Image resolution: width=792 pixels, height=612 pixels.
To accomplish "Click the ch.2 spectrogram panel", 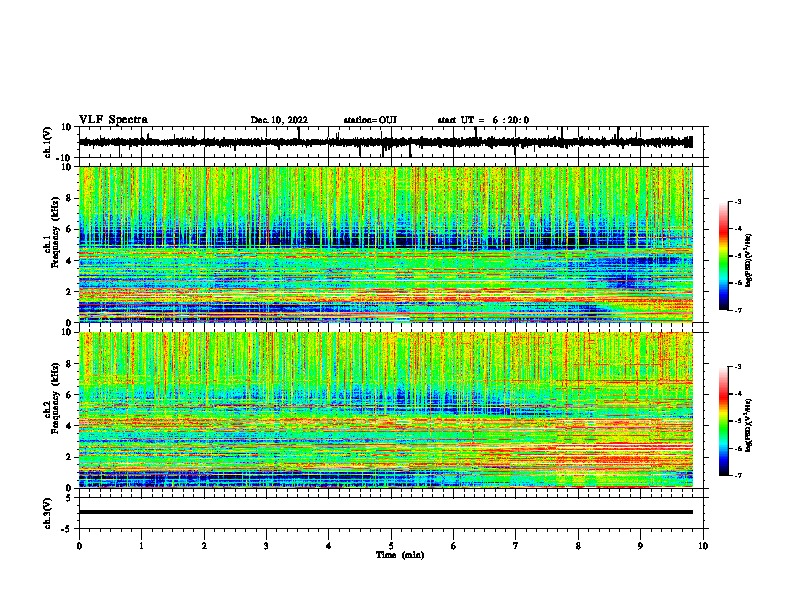I will (386, 410).
